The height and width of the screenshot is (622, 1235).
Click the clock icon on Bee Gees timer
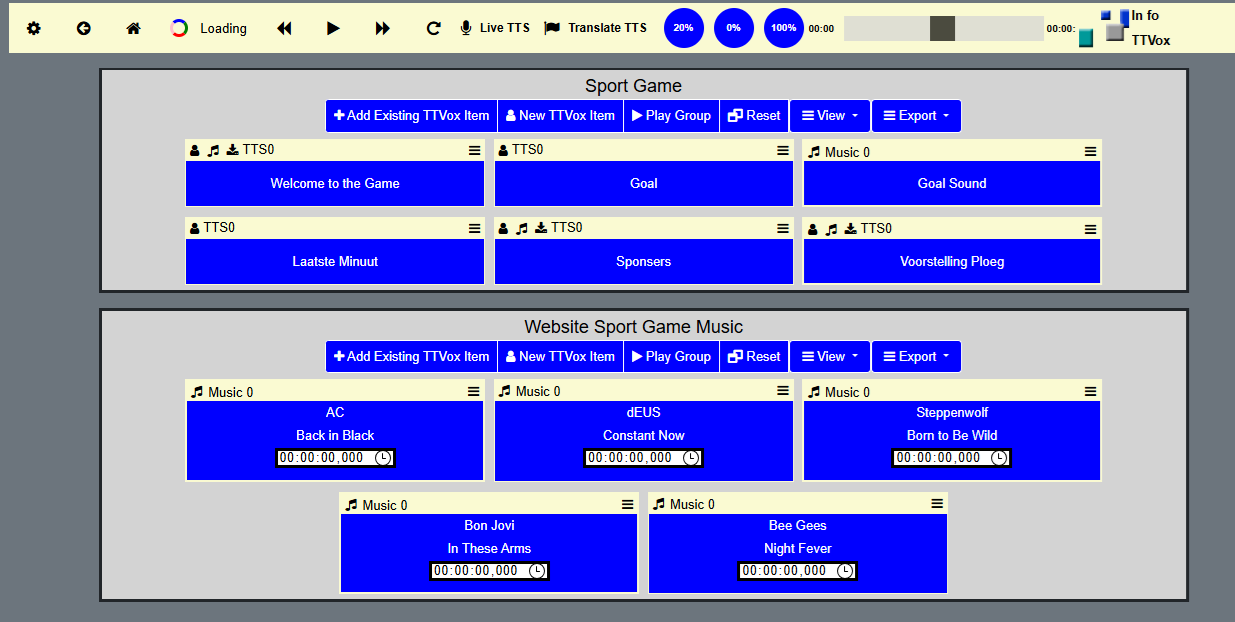click(845, 571)
